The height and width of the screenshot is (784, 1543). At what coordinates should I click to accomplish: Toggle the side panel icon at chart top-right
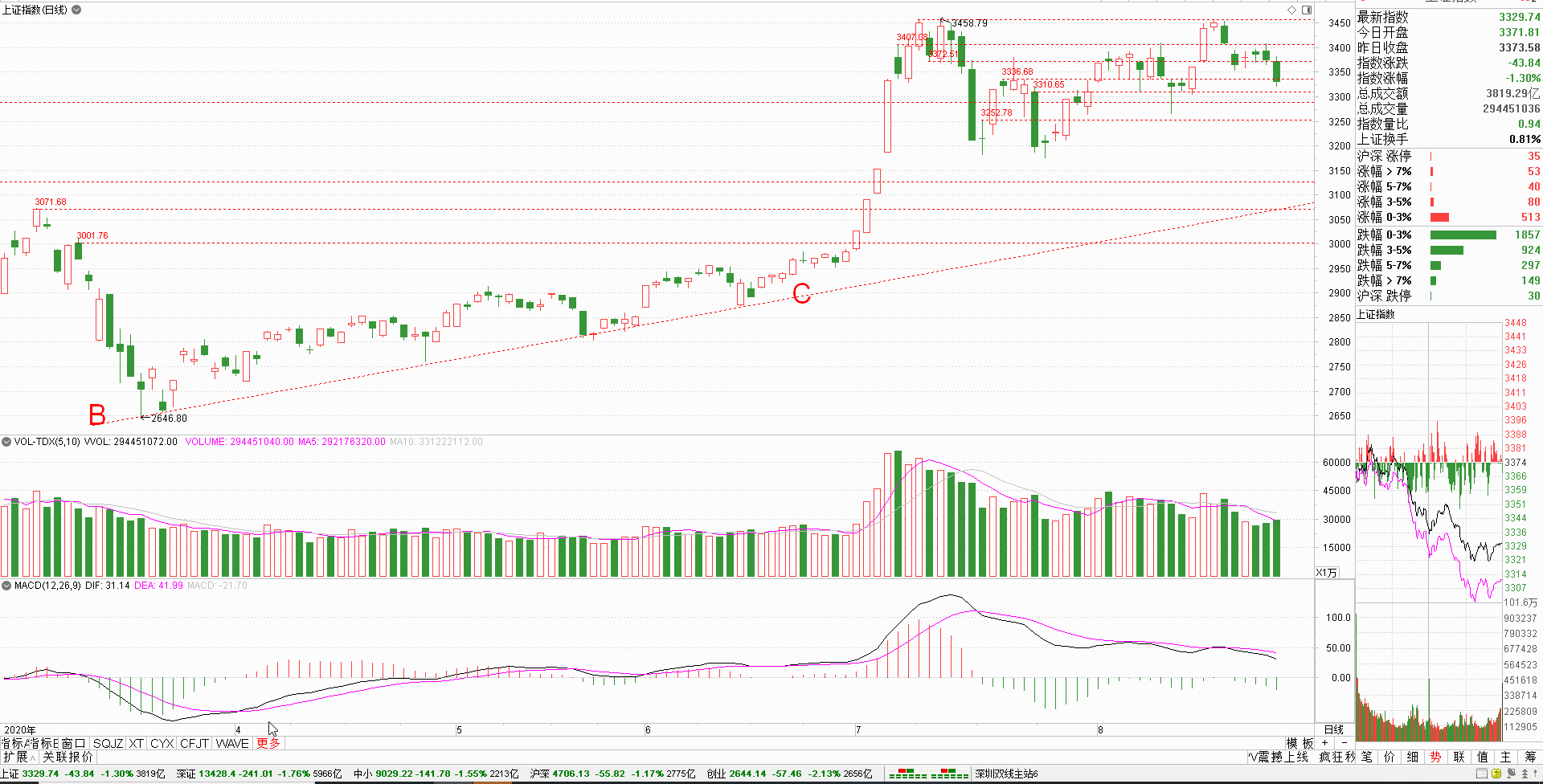(x=1307, y=10)
